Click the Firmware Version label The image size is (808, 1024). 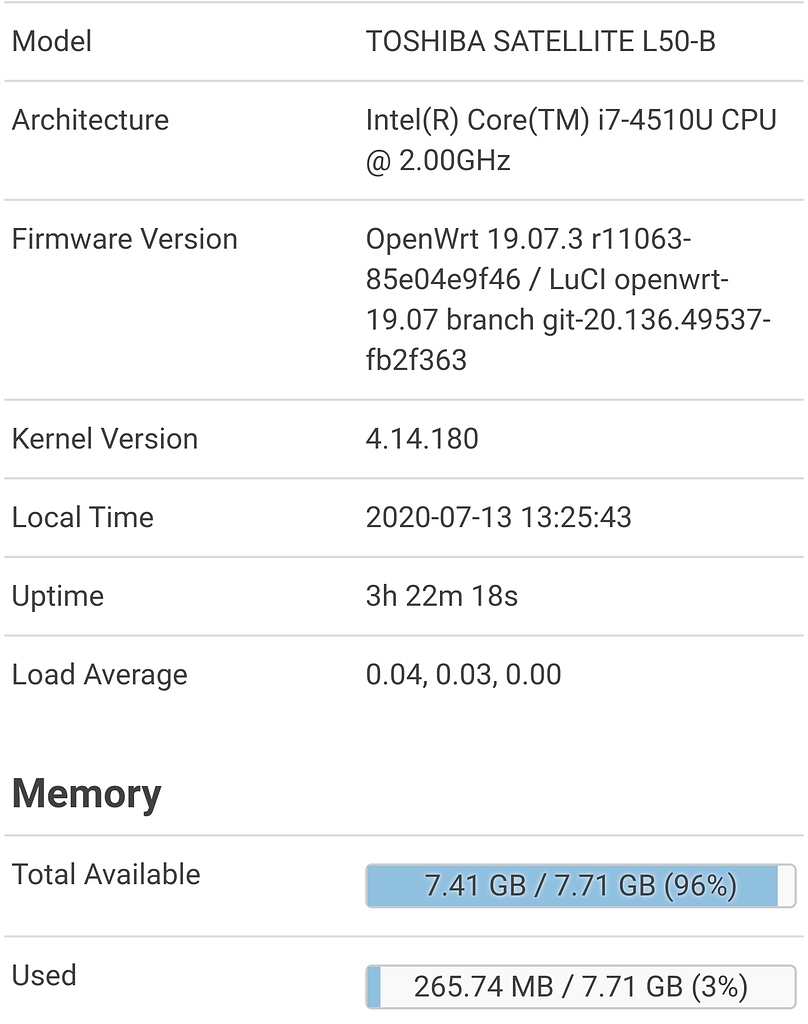(124, 239)
